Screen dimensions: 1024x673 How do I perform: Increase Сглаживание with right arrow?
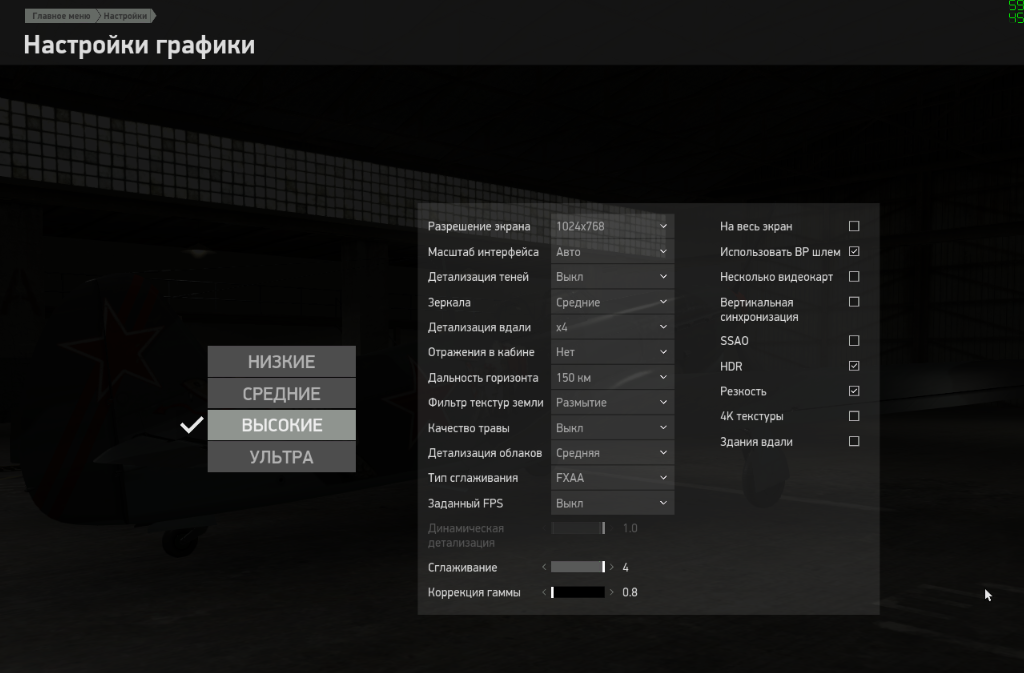(611, 567)
